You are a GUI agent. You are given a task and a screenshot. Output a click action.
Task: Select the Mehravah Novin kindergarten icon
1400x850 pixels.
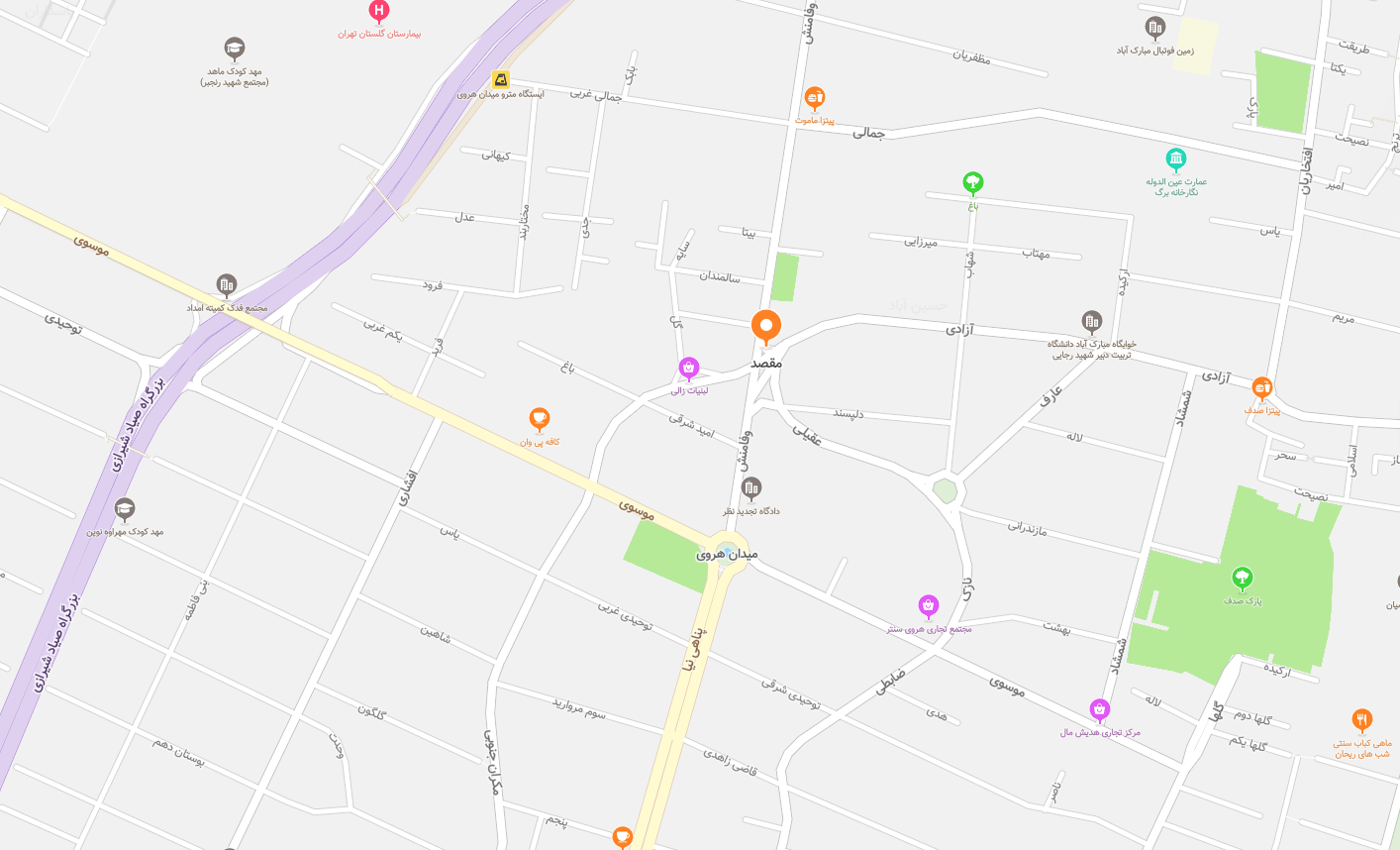[125, 509]
